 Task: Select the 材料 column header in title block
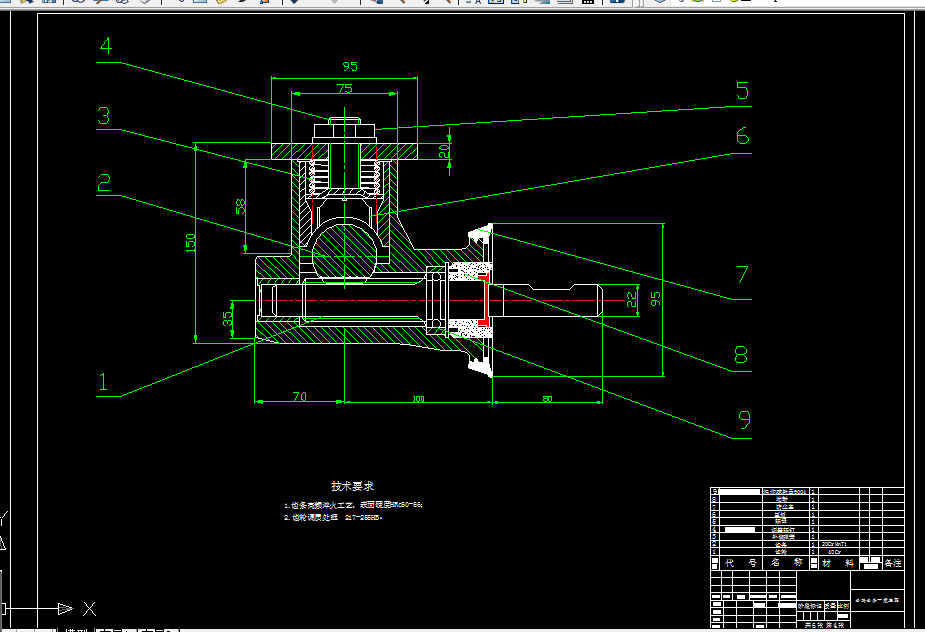838,563
